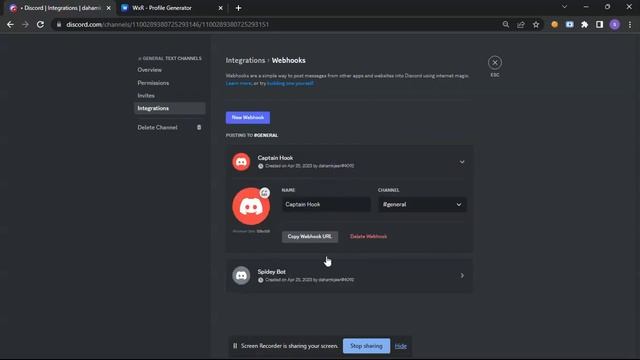Open the Chrome three-dot menu
The width and height of the screenshot is (640, 360).
click(630, 24)
